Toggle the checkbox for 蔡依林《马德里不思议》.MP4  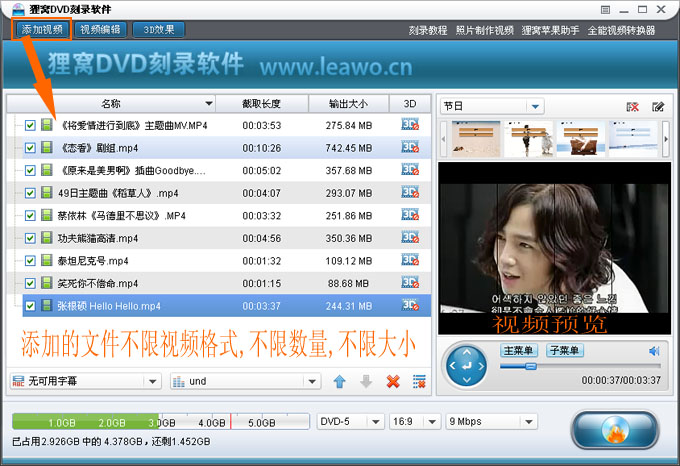click(30, 215)
